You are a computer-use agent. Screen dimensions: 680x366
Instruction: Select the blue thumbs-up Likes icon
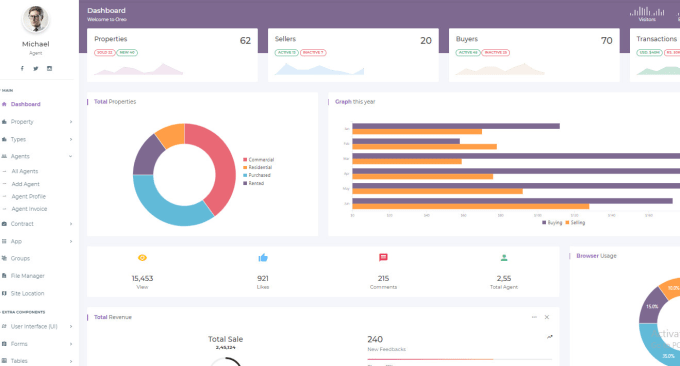pyautogui.click(x=263, y=258)
